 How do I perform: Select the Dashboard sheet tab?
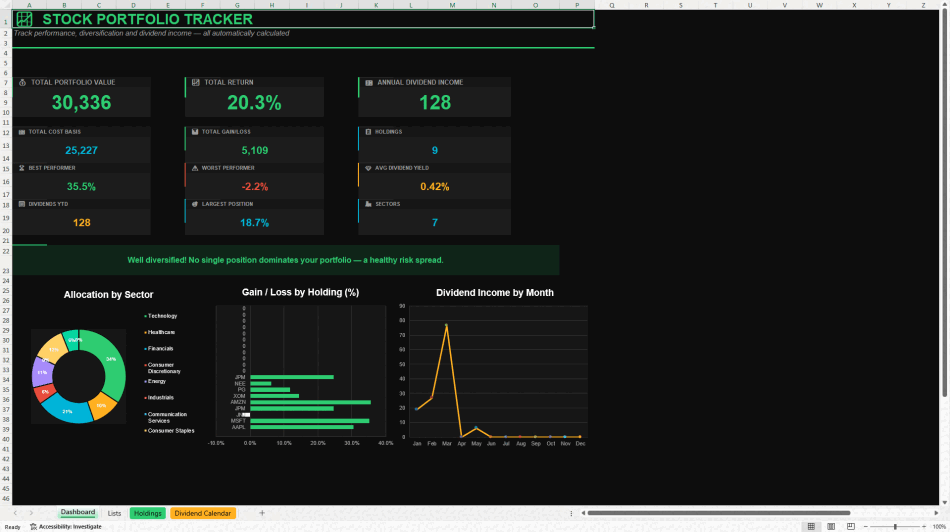click(x=78, y=513)
